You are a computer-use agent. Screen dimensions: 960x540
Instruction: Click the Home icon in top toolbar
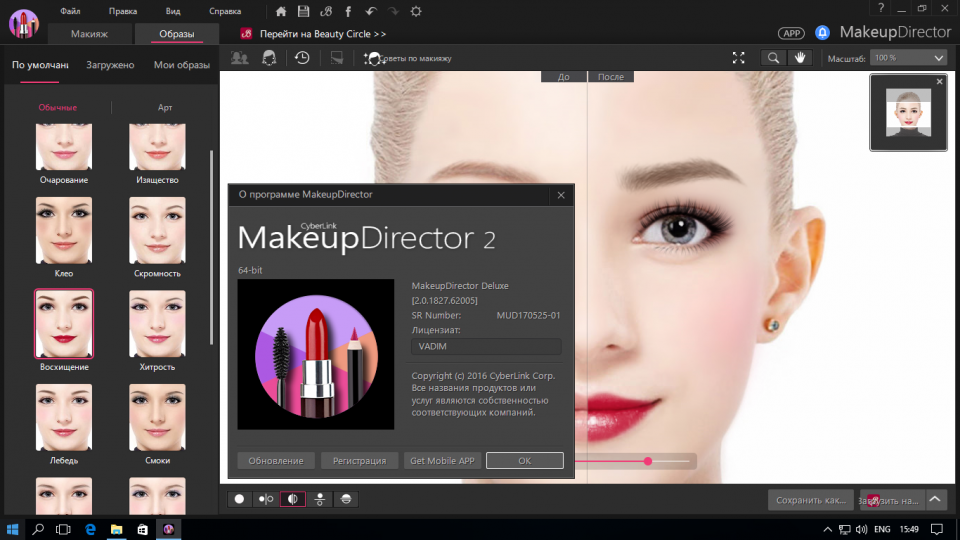[281, 11]
